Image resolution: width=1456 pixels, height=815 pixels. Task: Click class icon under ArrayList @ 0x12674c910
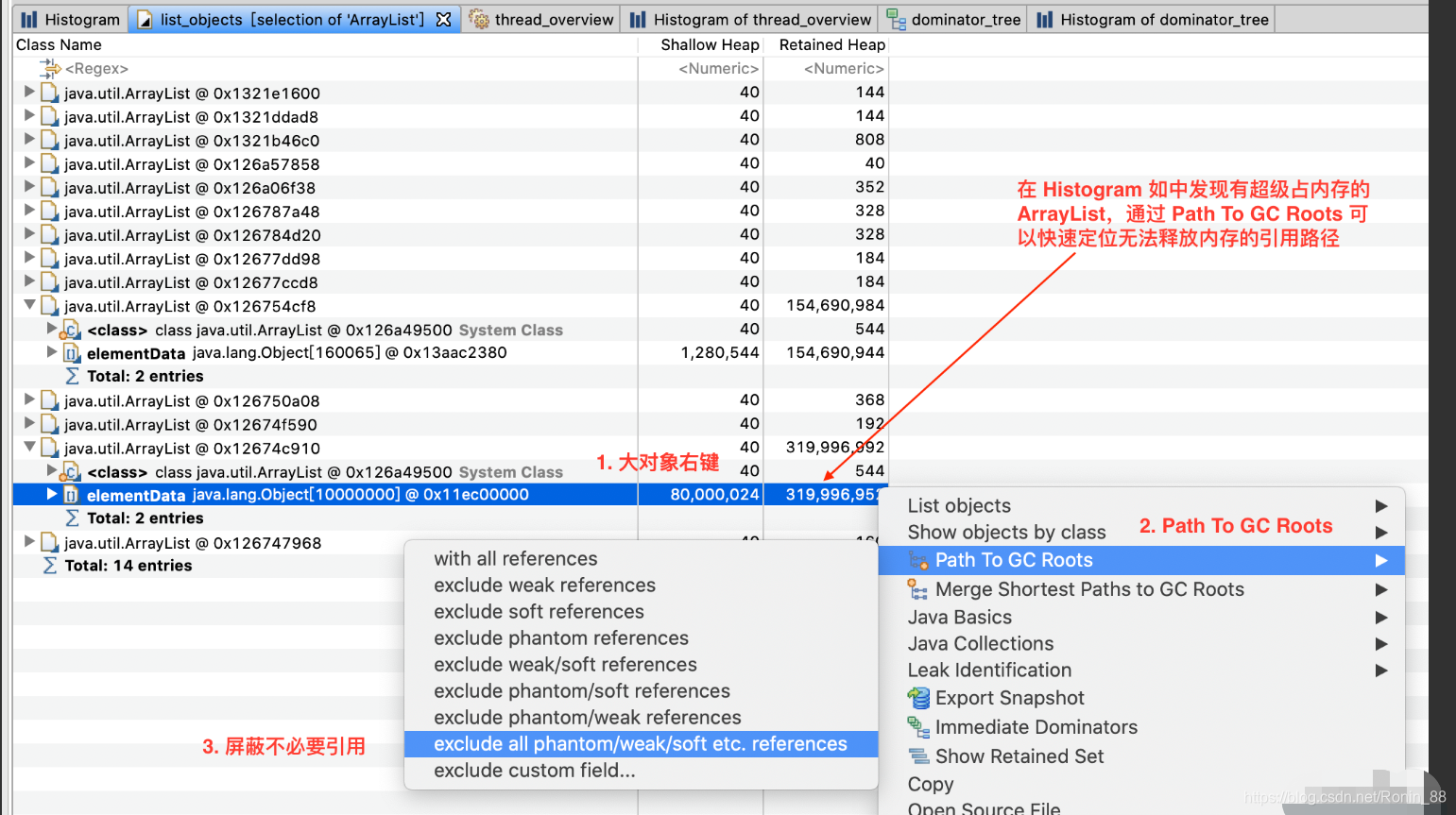tap(71, 471)
